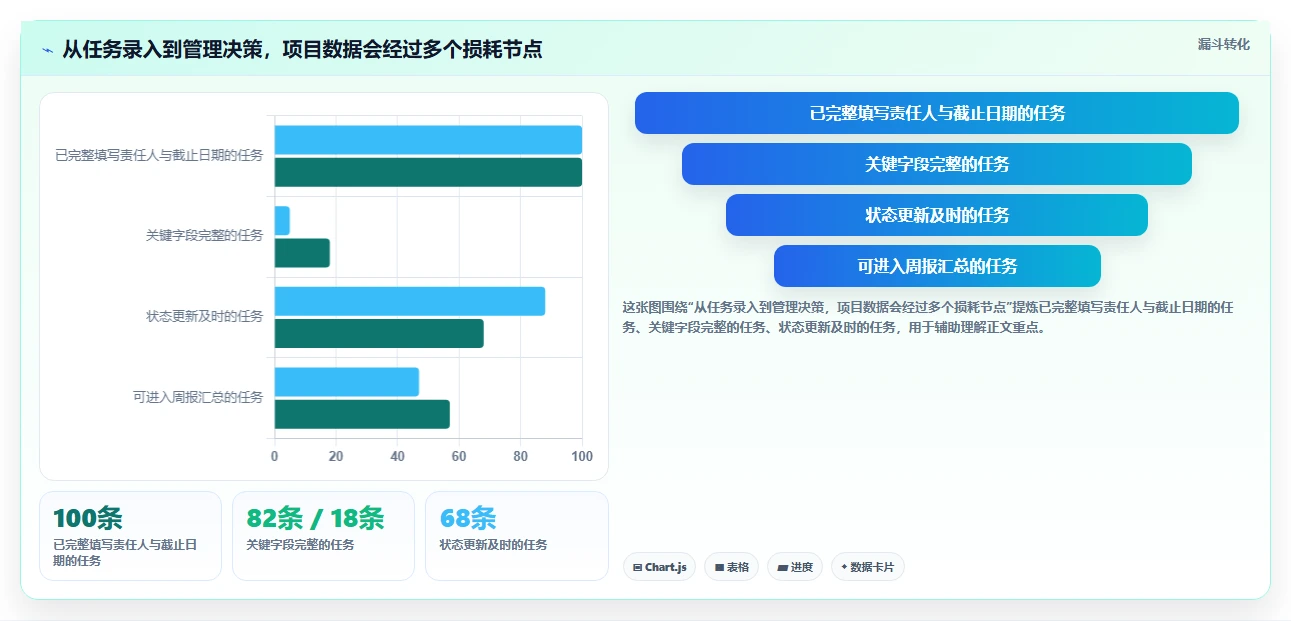
Task: Click the chart axis label 状态更新及时的任务
Action: tap(204, 316)
